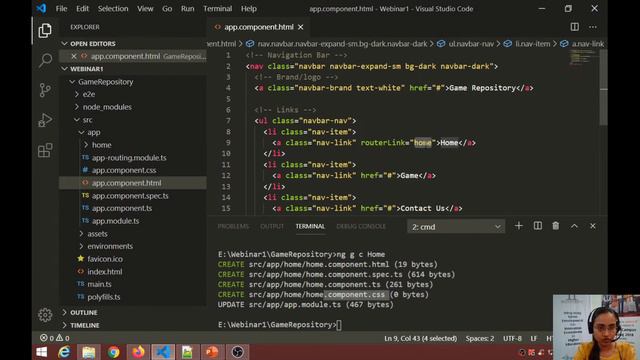Open Firefox from taskbar
Screen dimensions: 640x360
tap(138, 352)
